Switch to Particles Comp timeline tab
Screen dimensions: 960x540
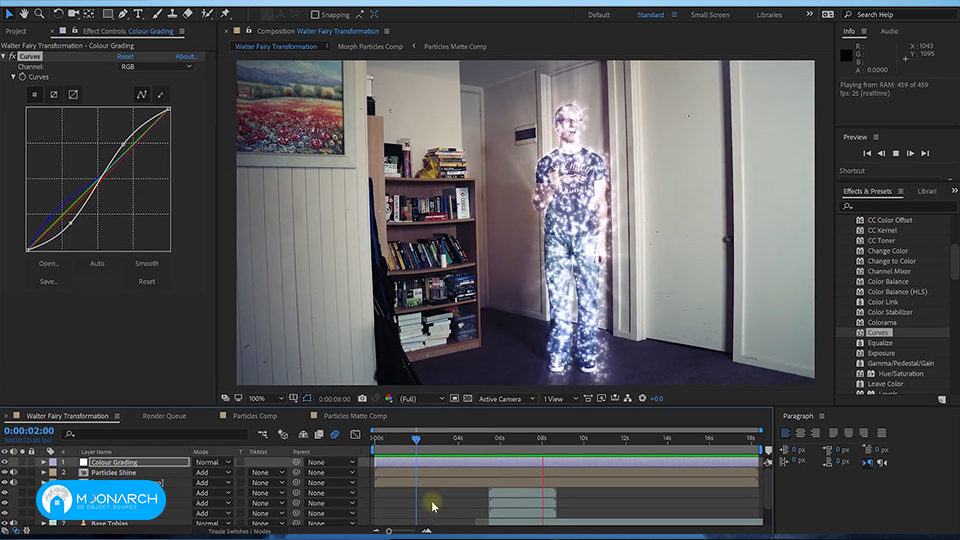(x=255, y=416)
